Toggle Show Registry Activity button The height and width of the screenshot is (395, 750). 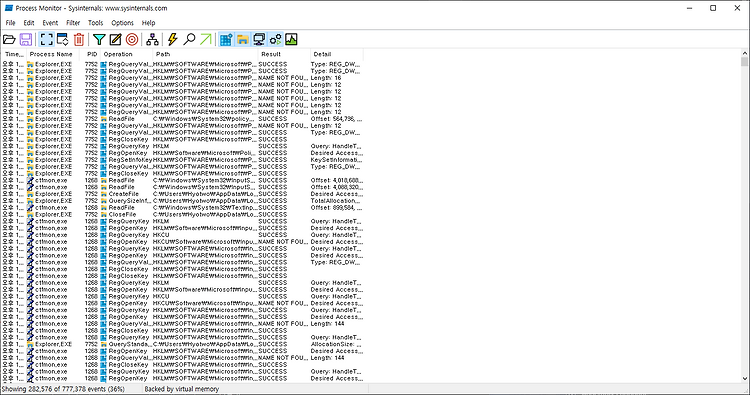click(x=226, y=39)
